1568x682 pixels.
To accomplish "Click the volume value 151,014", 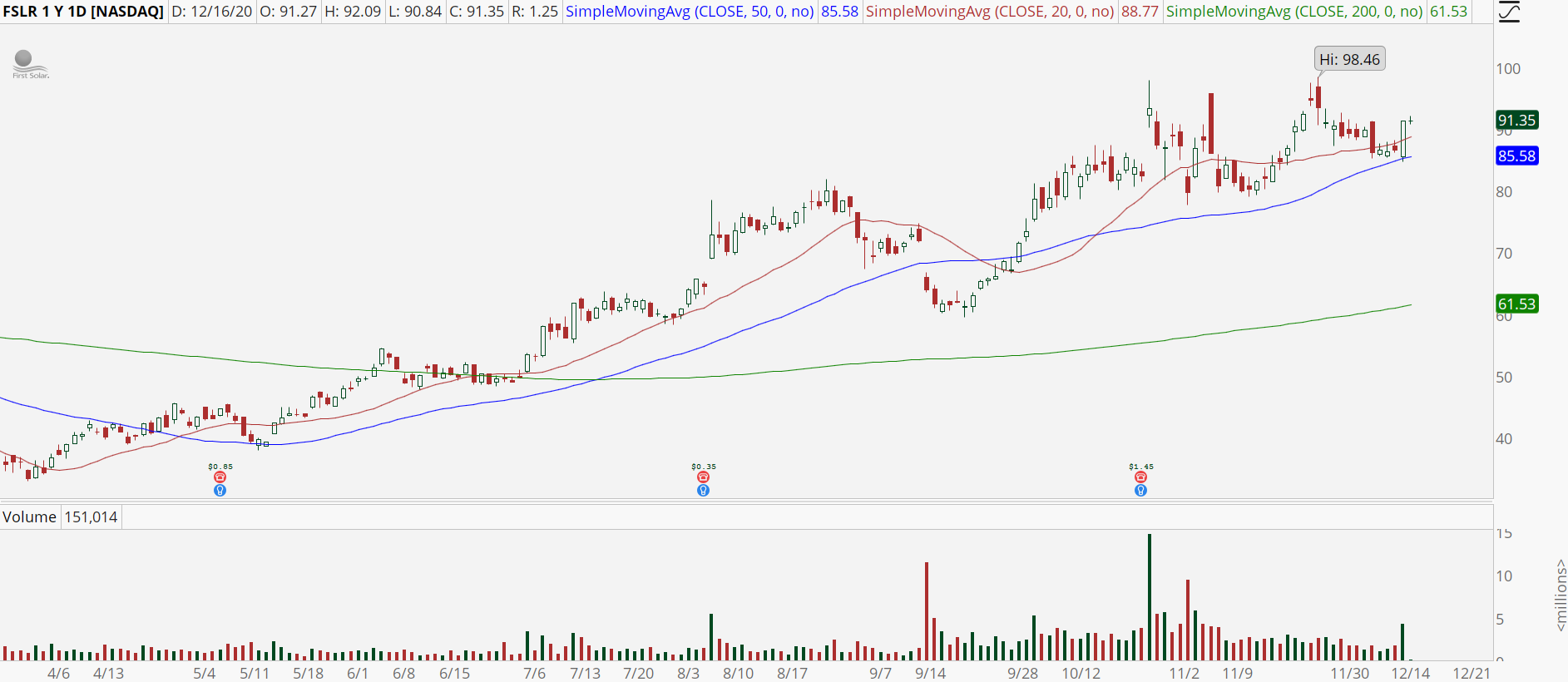I will (92, 516).
